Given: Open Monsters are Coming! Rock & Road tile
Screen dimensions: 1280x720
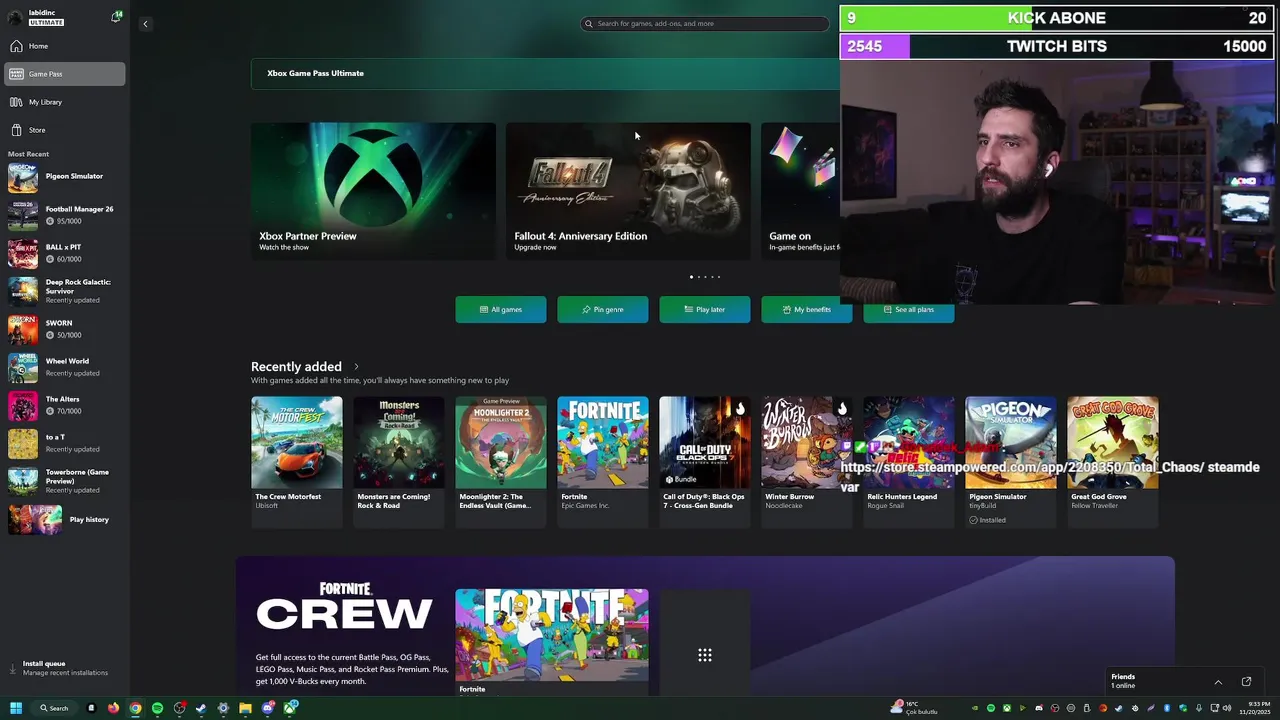Looking at the screenshot, I should [x=399, y=460].
